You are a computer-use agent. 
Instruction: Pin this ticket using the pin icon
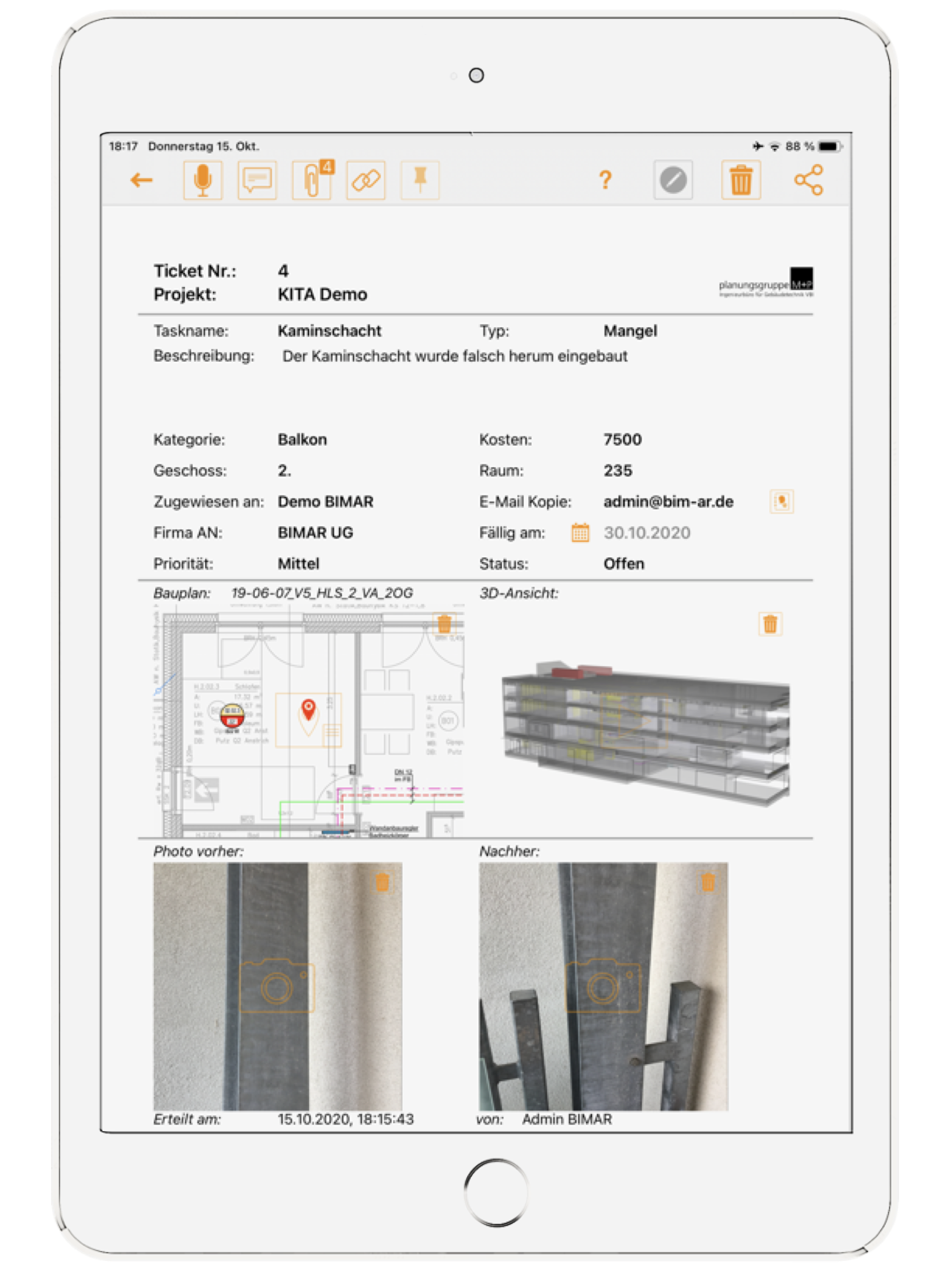point(421,180)
